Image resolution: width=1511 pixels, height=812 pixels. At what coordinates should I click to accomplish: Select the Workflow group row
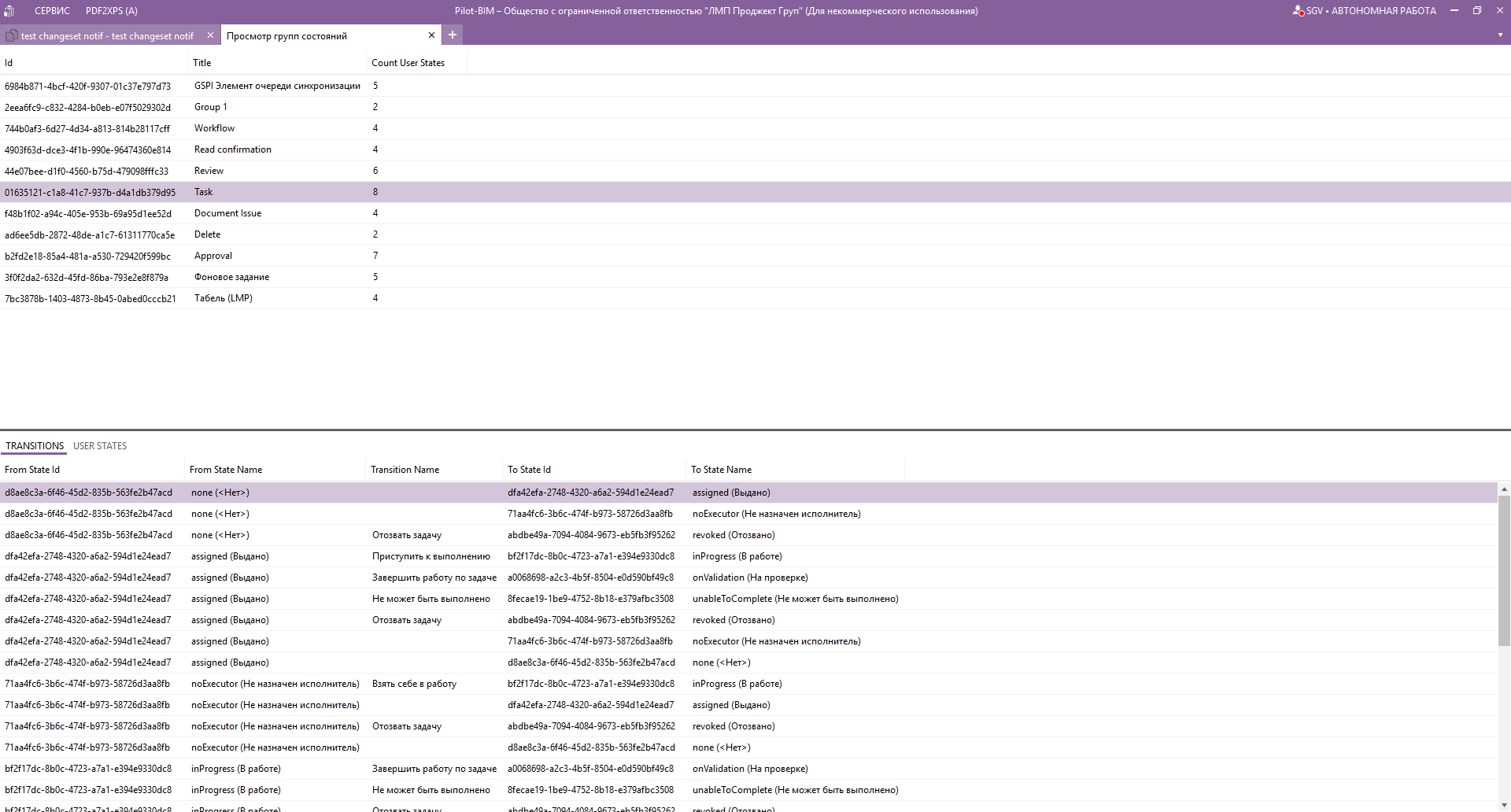(214, 128)
